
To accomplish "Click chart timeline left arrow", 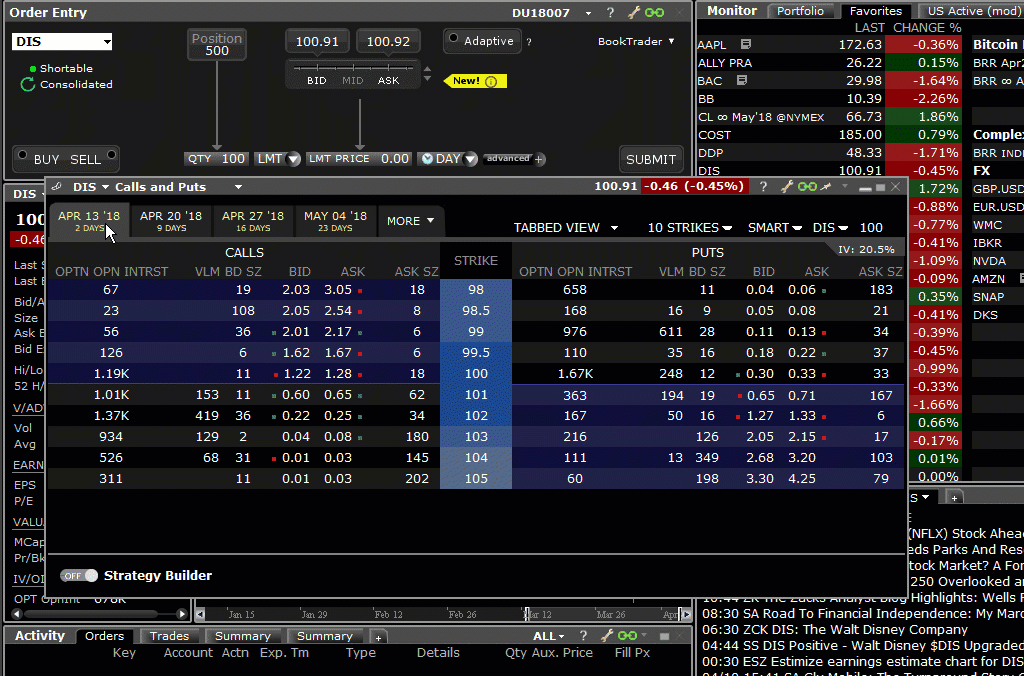I will click(201, 614).
